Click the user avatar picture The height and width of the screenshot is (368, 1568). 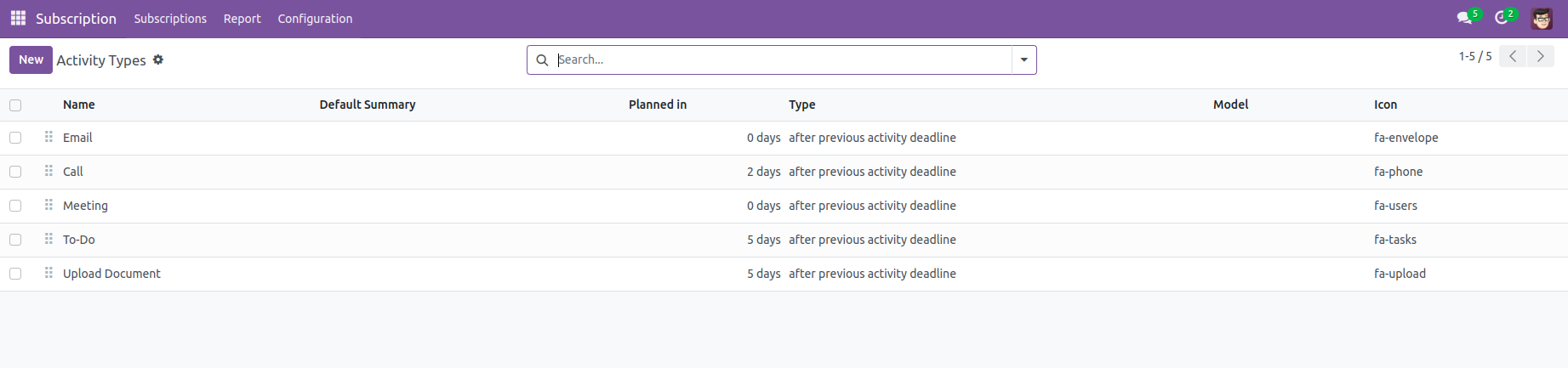[1542, 19]
